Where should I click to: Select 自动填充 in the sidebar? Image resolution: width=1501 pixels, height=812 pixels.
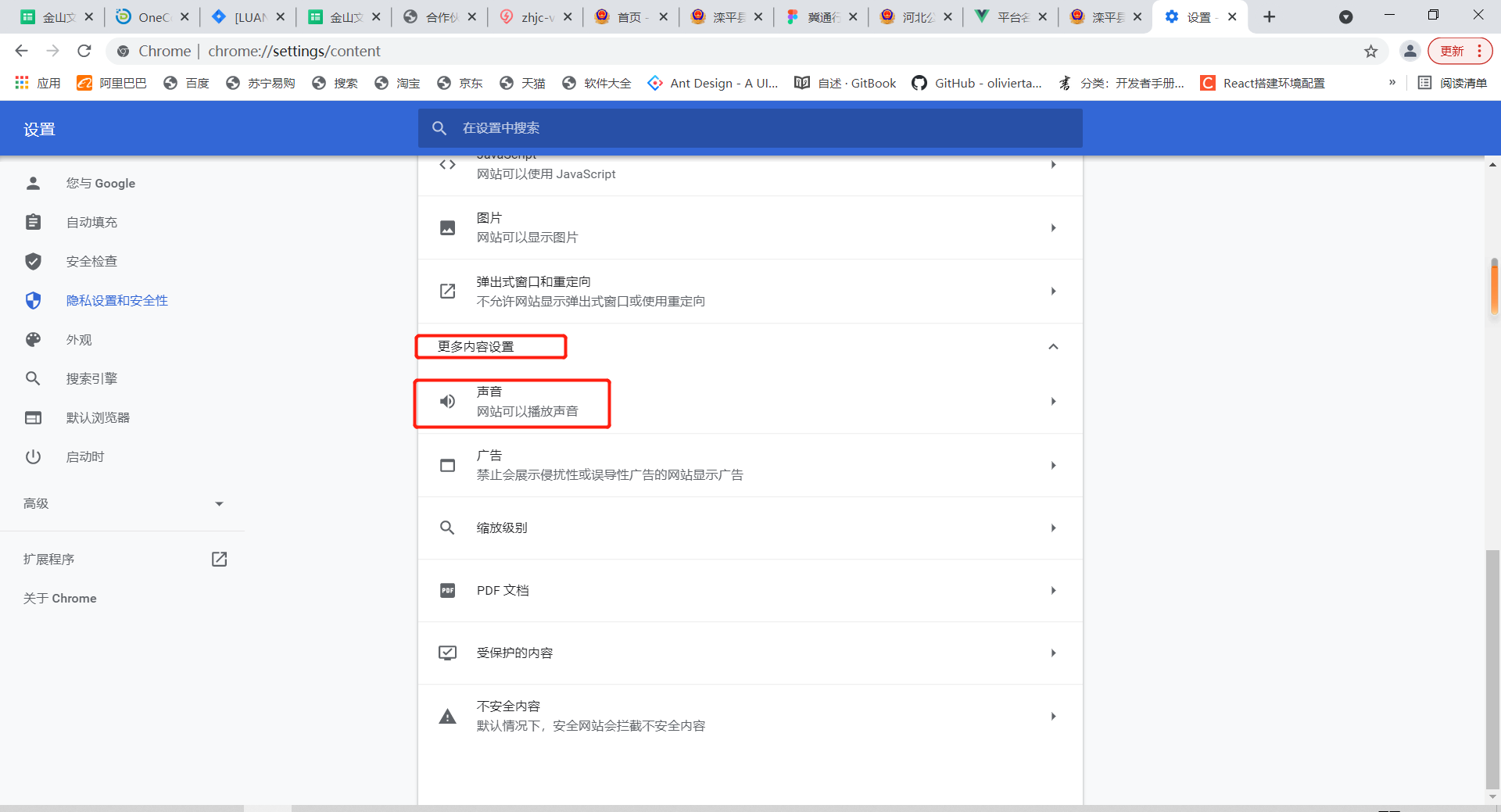tap(91, 222)
